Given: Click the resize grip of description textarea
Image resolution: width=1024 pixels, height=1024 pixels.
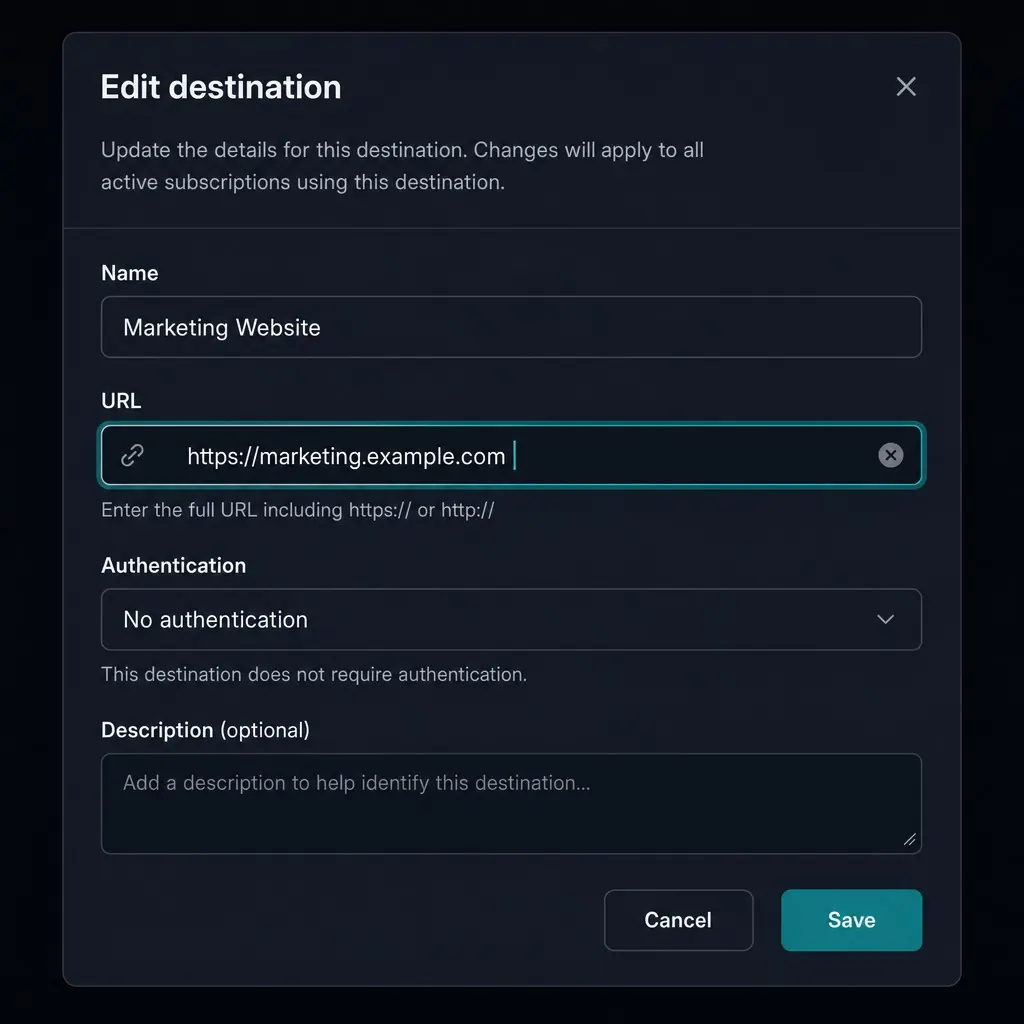Looking at the screenshot, I should (910, 840).
